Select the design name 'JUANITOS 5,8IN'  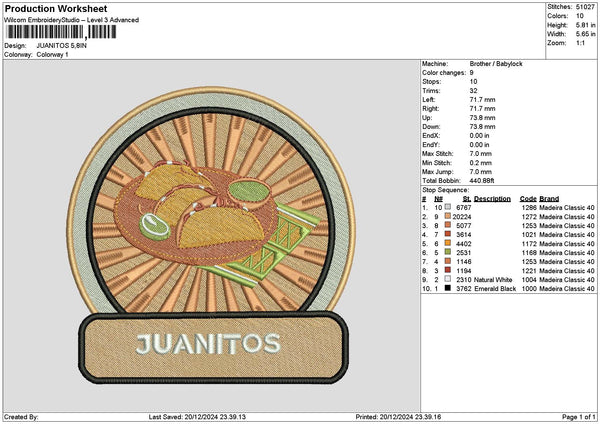pos(62,46)
